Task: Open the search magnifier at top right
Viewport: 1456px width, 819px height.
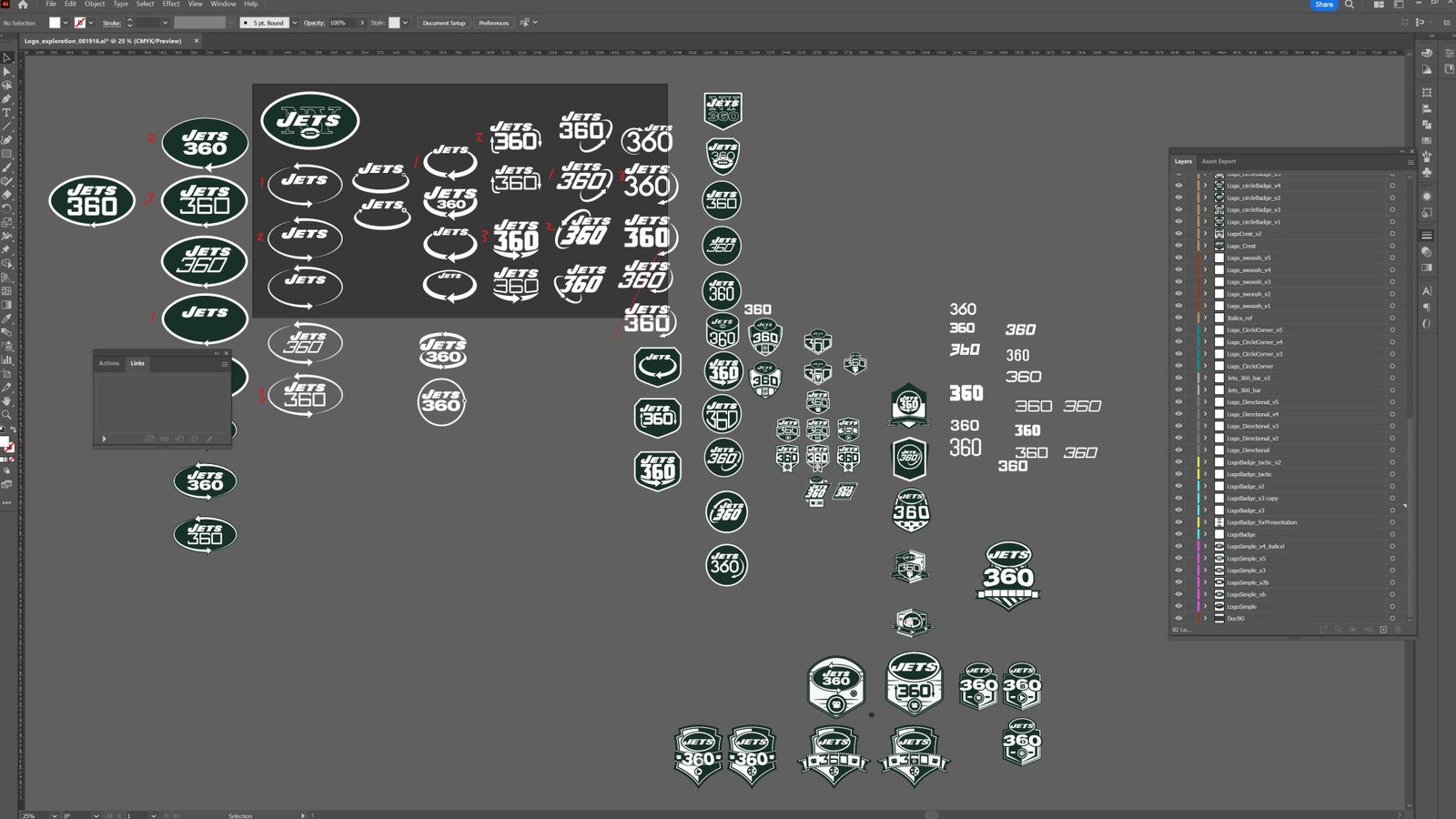Action: point(1350,5)
